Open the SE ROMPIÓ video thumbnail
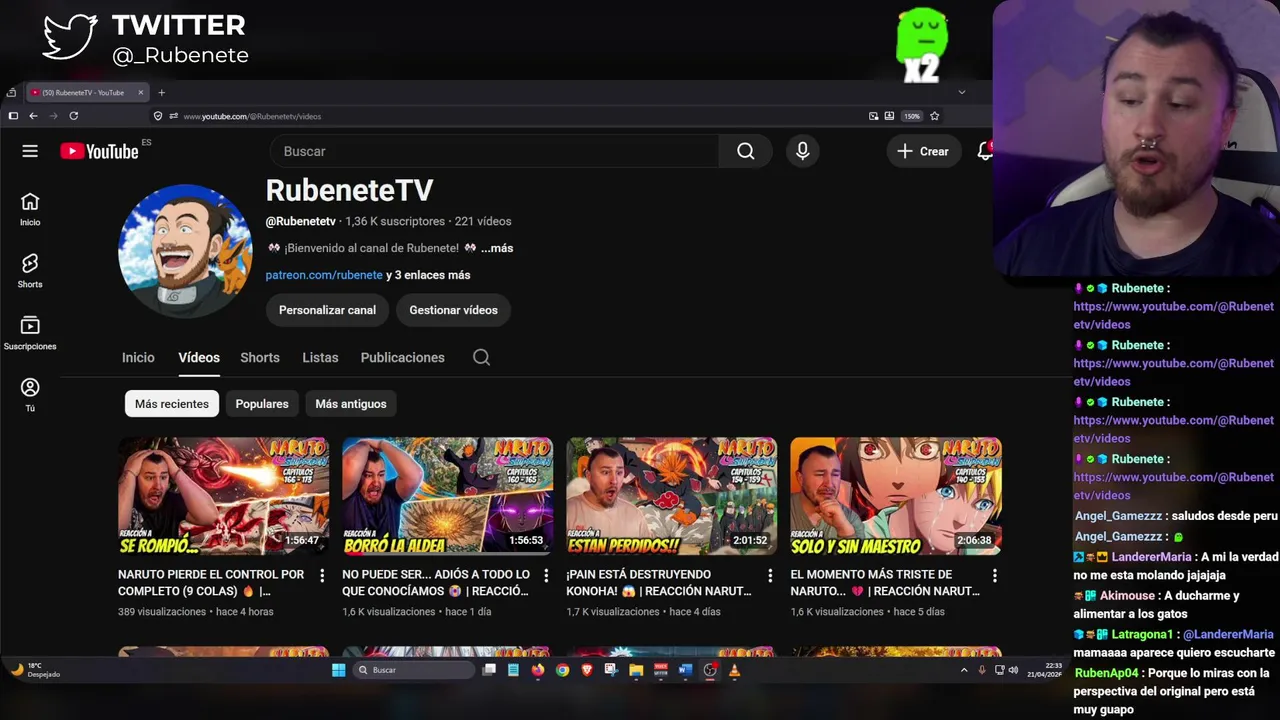The height and width of the screenshot is (720, 1280). (x=223, y=496)
